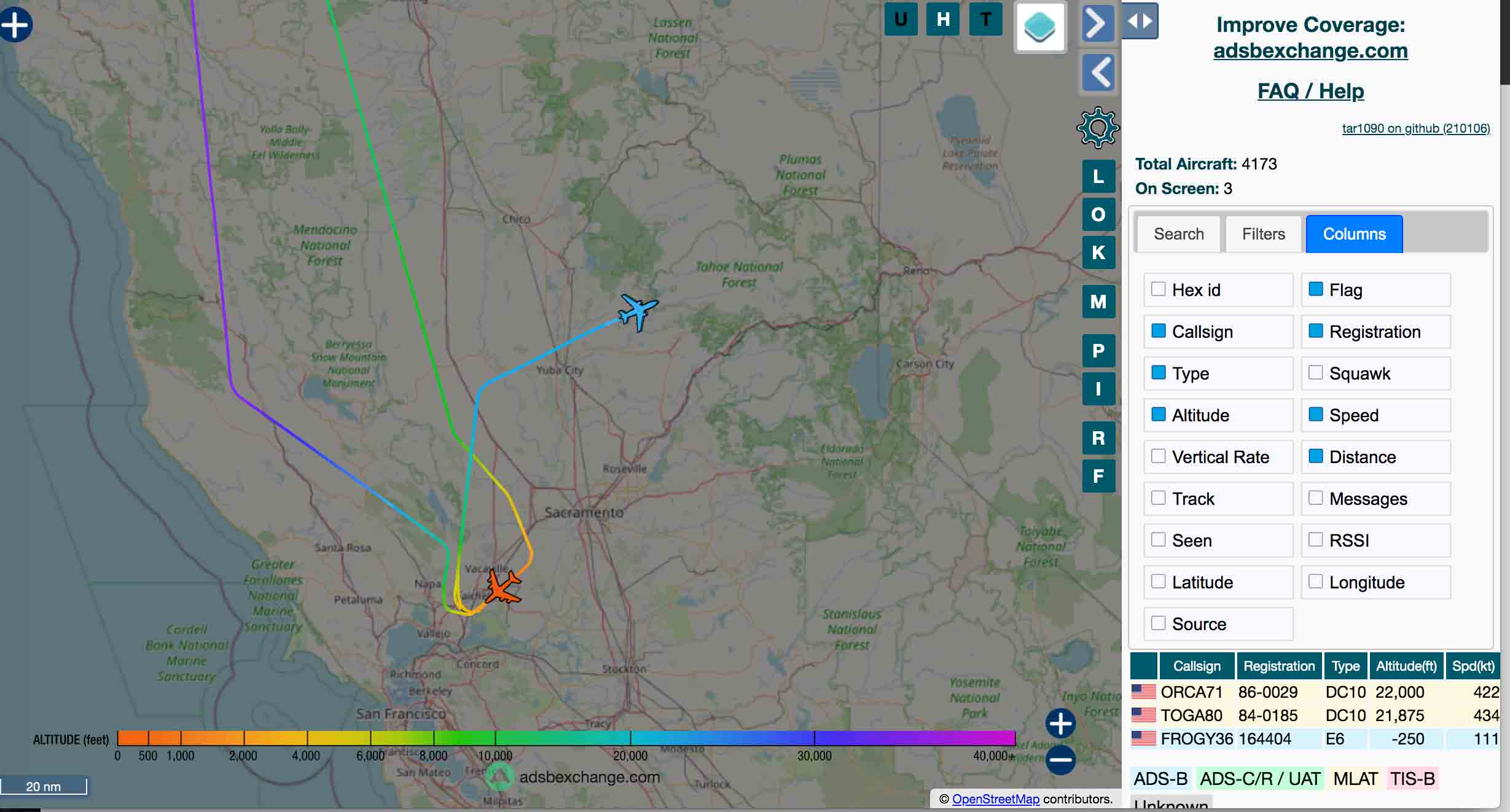Click the right-arrow sidebar toggle button

[1098, 23]
